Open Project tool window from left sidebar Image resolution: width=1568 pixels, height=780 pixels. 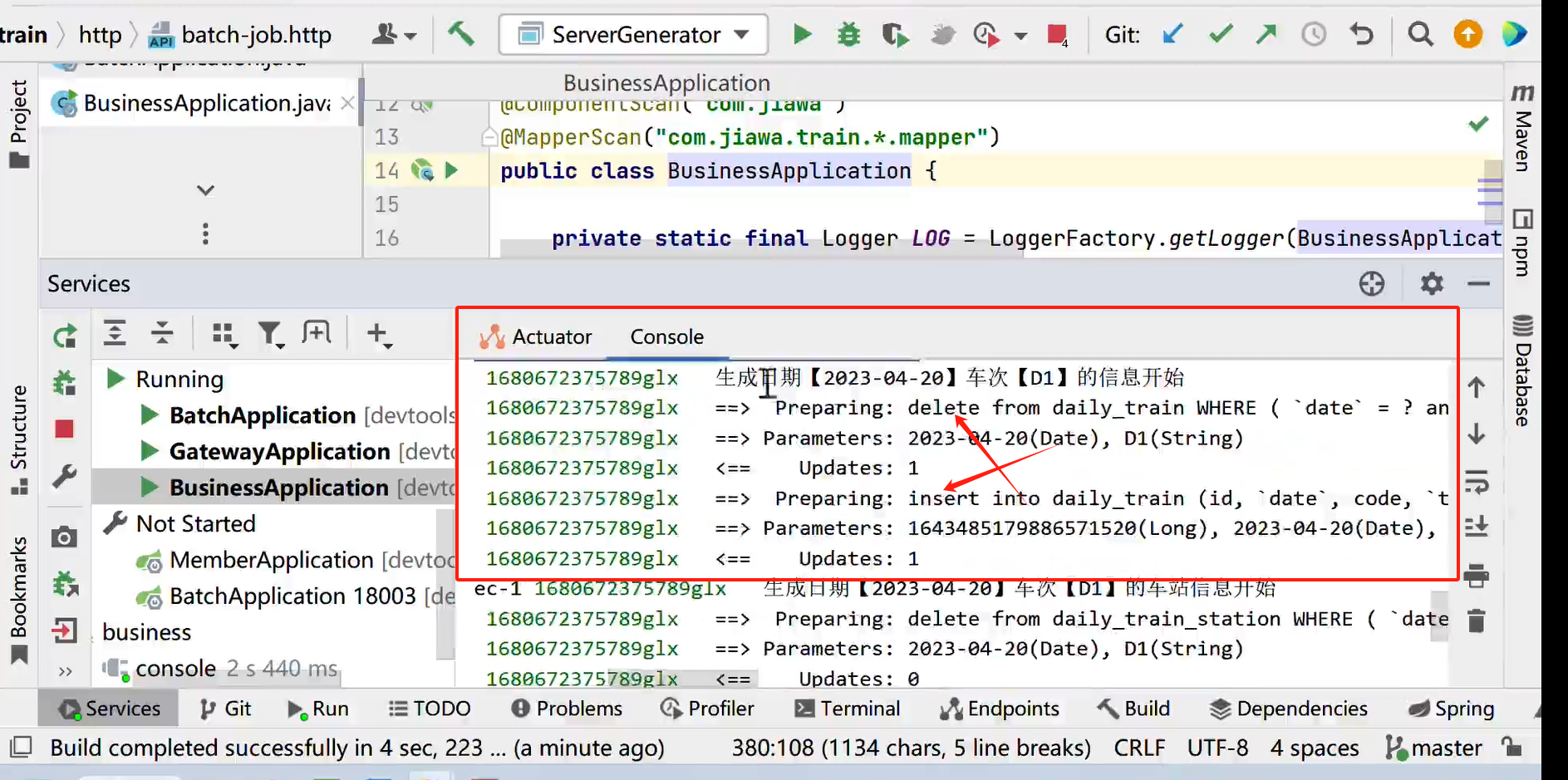18,124
